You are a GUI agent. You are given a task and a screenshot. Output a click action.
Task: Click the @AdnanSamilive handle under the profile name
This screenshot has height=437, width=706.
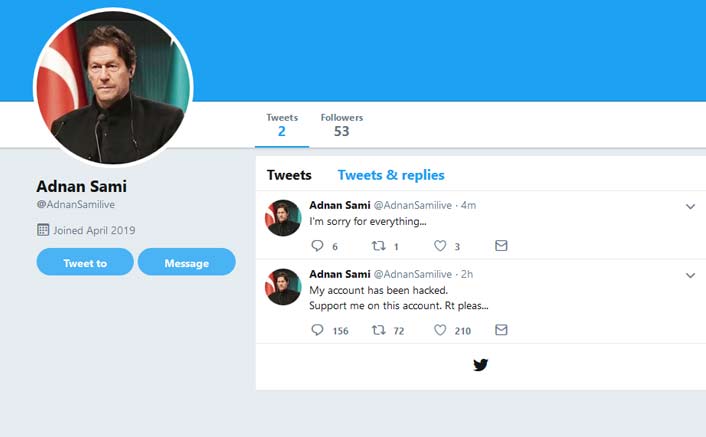[77, 205]
